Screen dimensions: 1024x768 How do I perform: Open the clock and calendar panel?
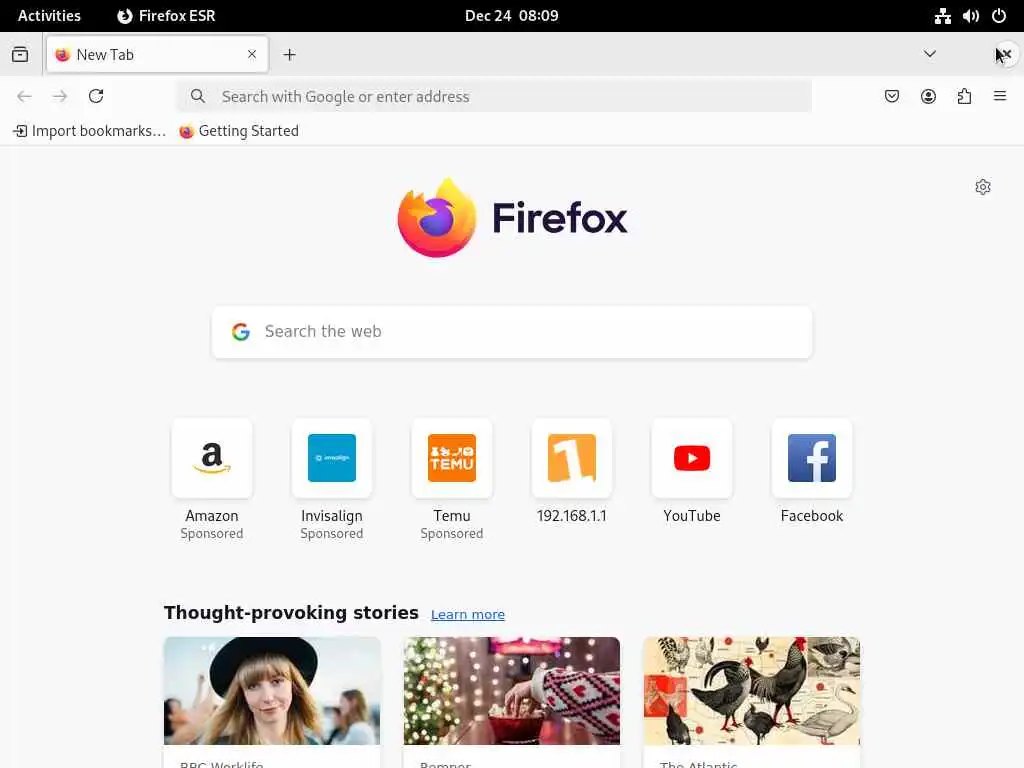tap(511, 16)
